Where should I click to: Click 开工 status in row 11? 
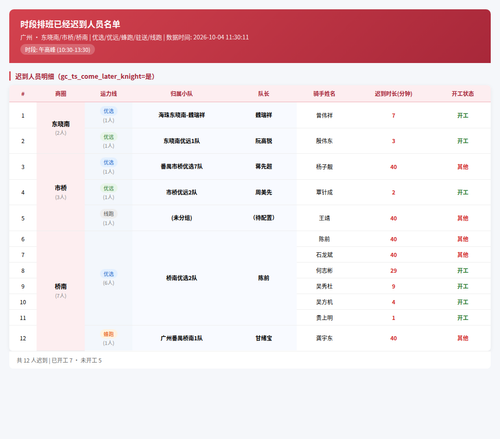[x=463, y=318]
